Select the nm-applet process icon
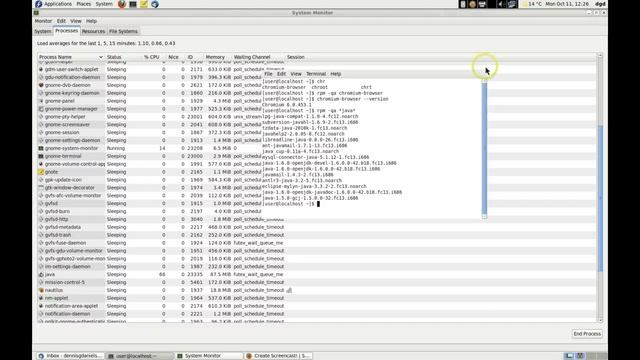The image size is (640, 360). pyautogui.click(x=41, y=298)
